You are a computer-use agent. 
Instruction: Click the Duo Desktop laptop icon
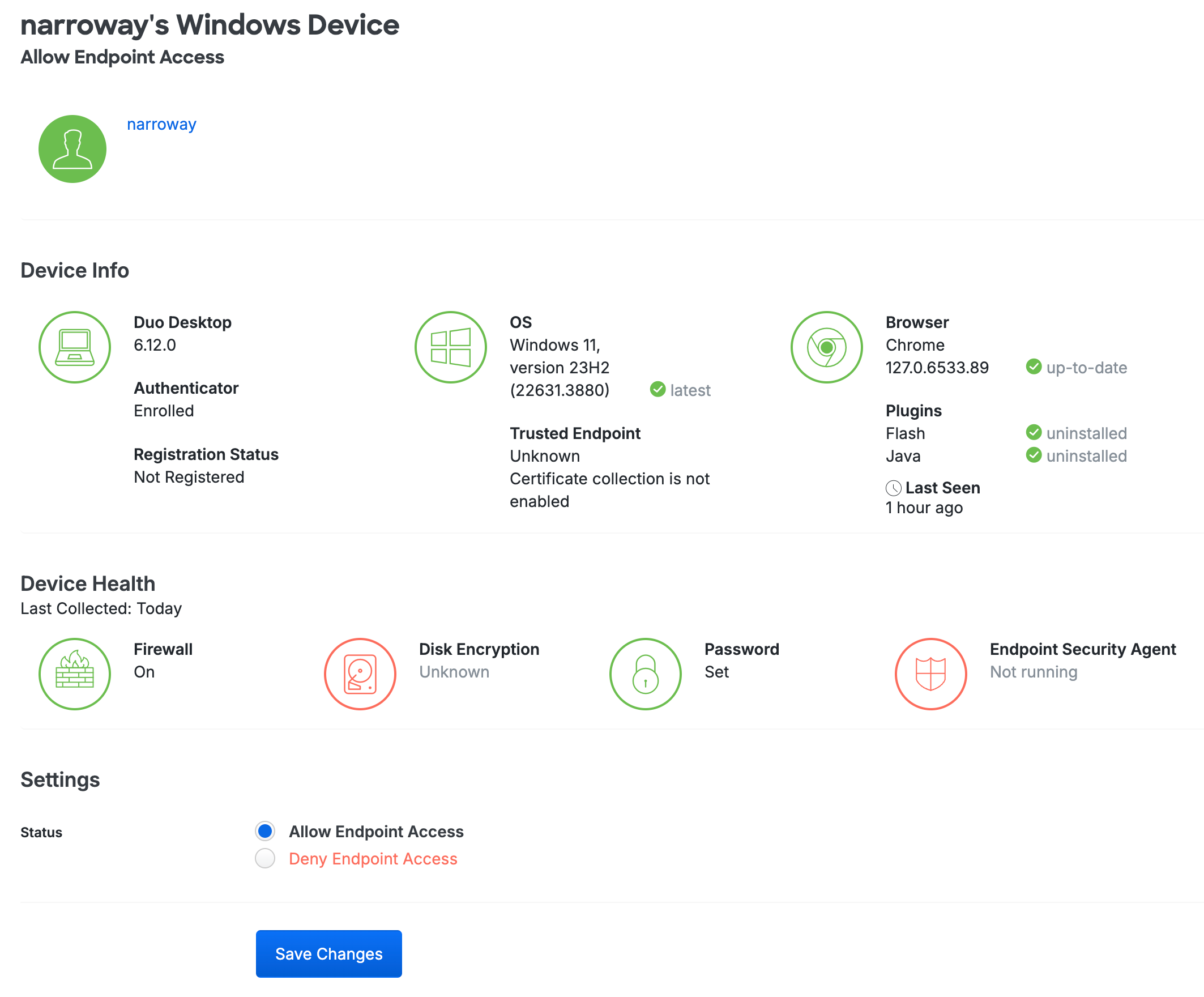[x=75, y=347]
